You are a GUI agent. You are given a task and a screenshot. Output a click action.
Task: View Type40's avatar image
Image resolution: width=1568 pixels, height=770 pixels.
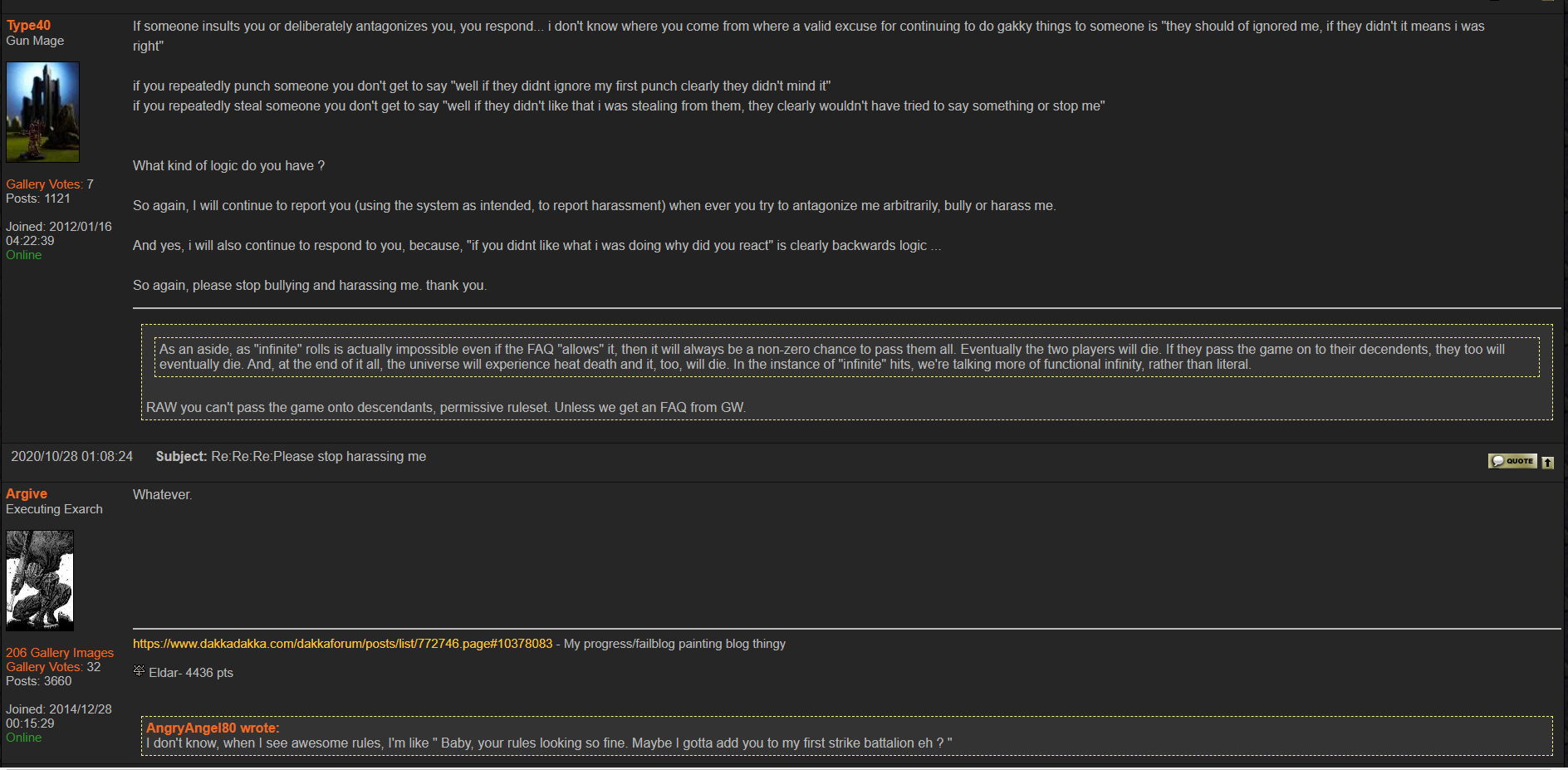point(42,112)
